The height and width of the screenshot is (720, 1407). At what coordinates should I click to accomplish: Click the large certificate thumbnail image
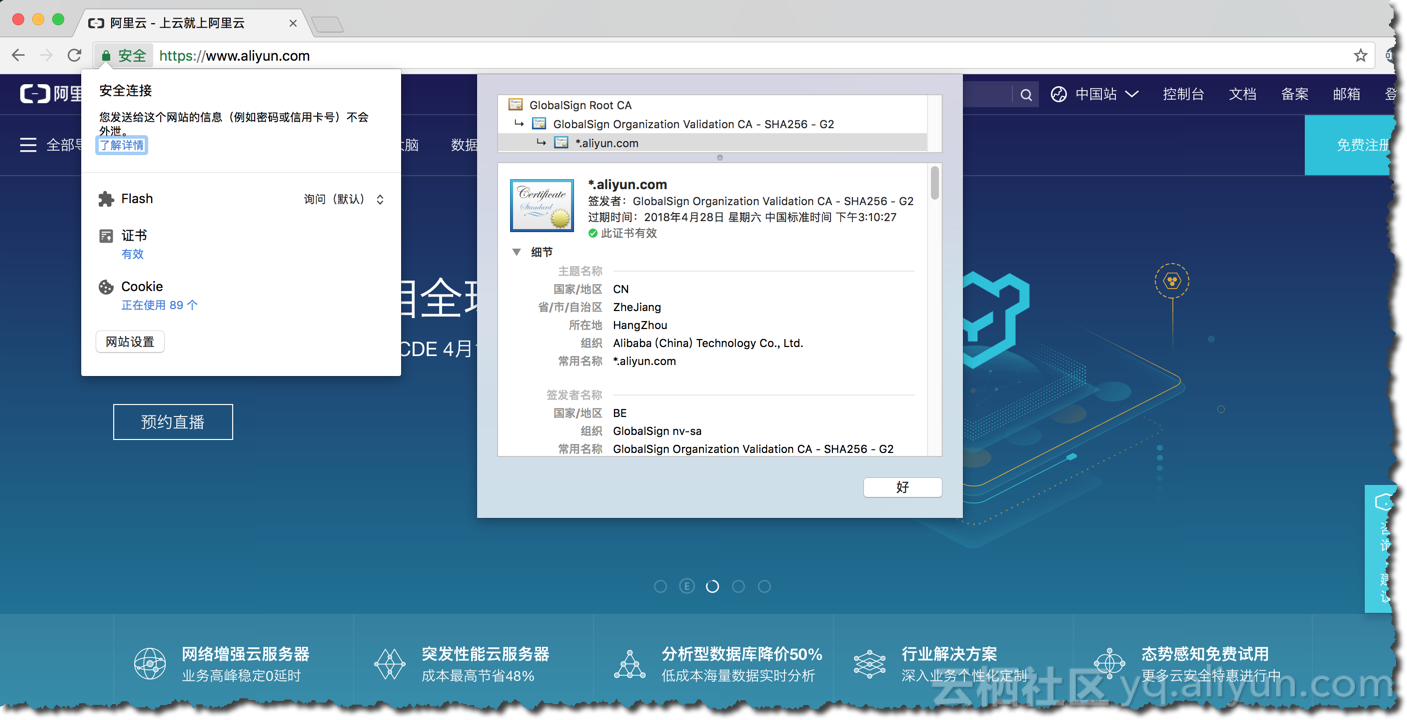click(542, 205)
